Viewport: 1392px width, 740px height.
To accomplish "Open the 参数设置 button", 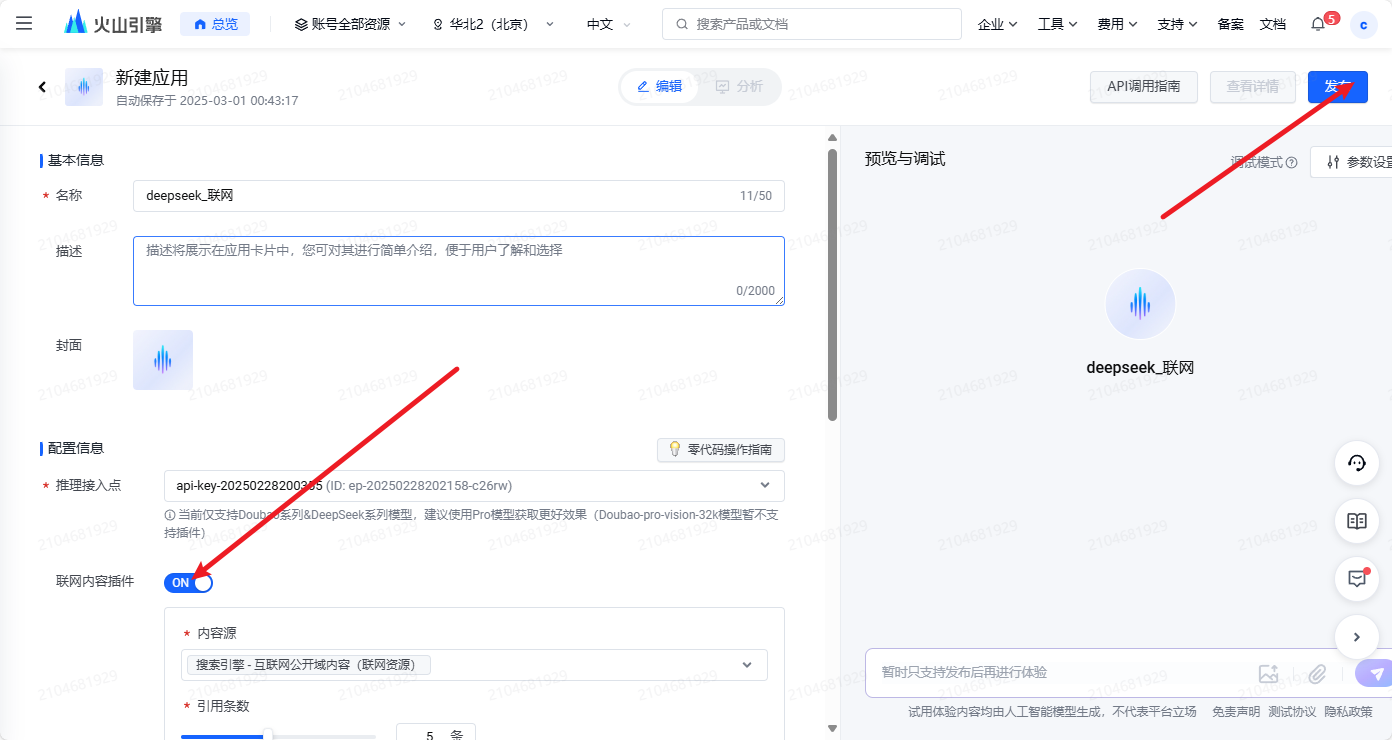I will pos(1352,162).
